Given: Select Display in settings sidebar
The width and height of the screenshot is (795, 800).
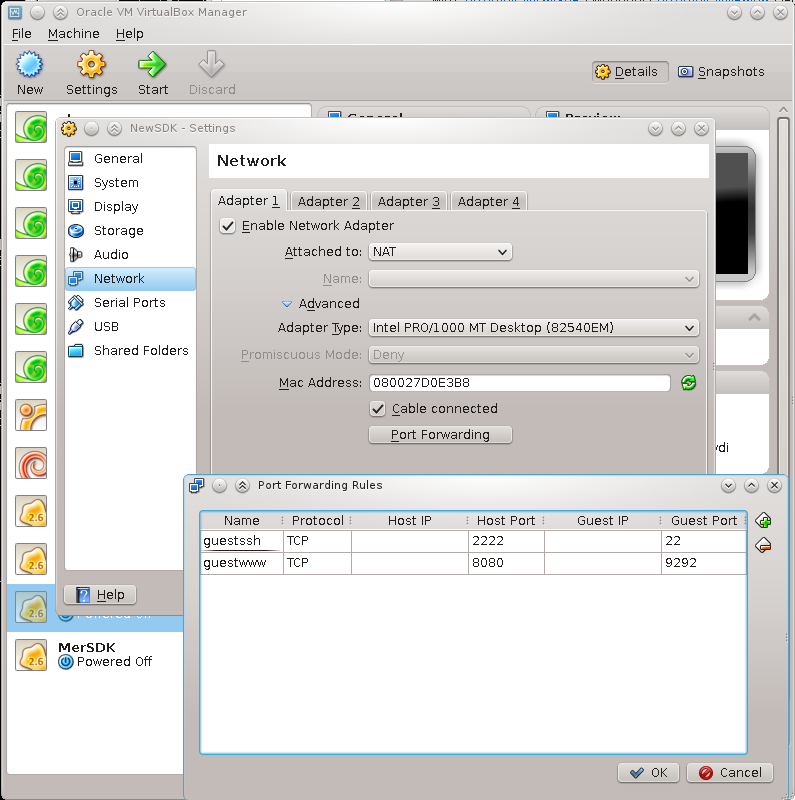Looking at the screenshot, I should (131, 207).
